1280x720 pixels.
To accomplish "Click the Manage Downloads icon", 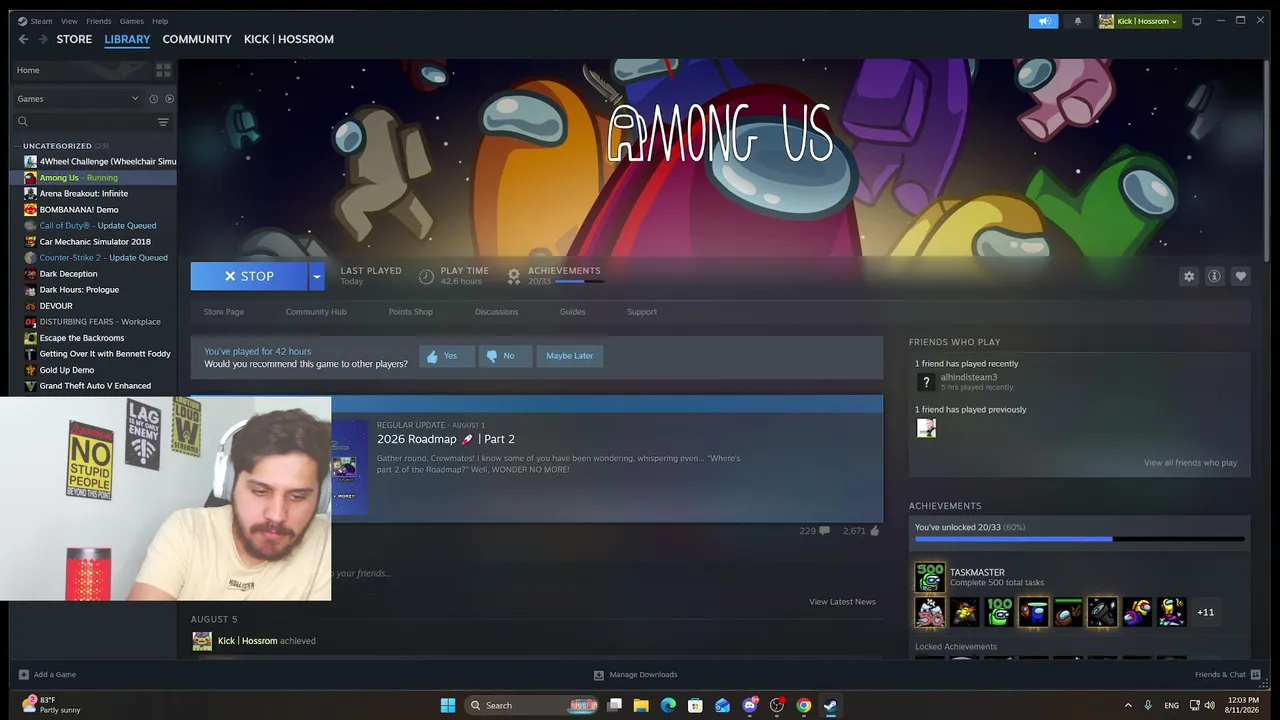I will [x=599, y=675].
